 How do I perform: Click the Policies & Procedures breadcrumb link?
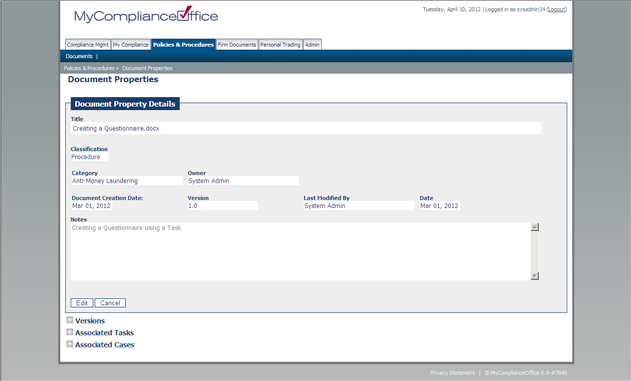[x=89, y=68]
